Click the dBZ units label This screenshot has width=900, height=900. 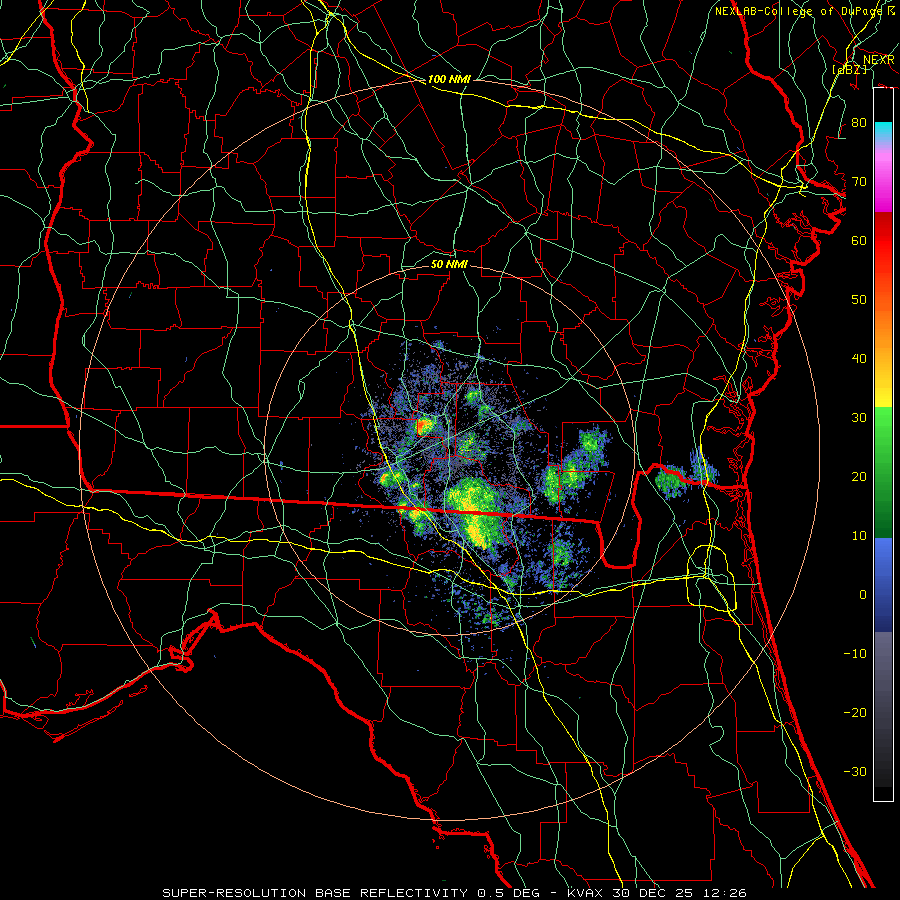[x=849, y=69]
